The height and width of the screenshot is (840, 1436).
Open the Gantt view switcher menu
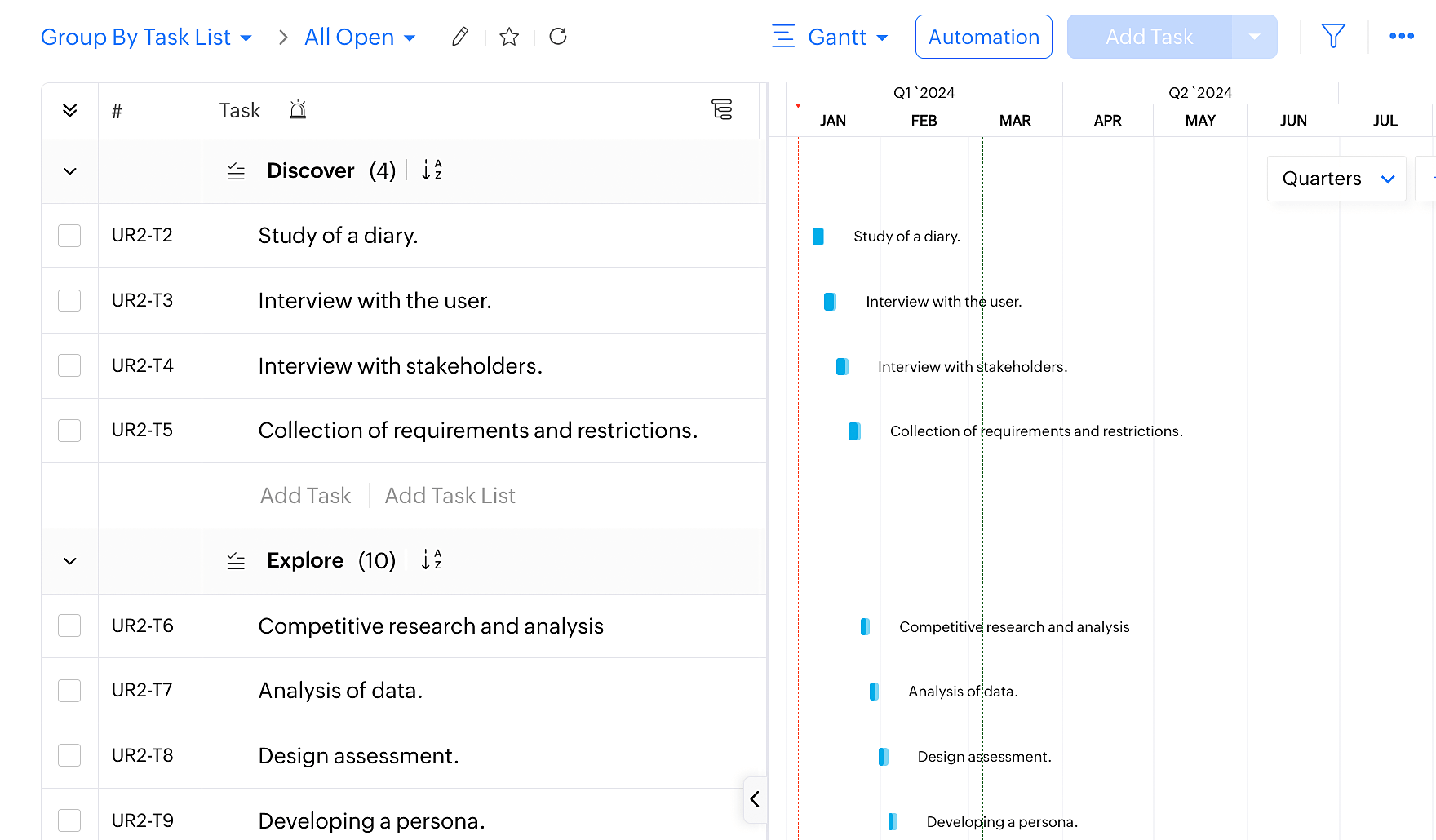831,38
